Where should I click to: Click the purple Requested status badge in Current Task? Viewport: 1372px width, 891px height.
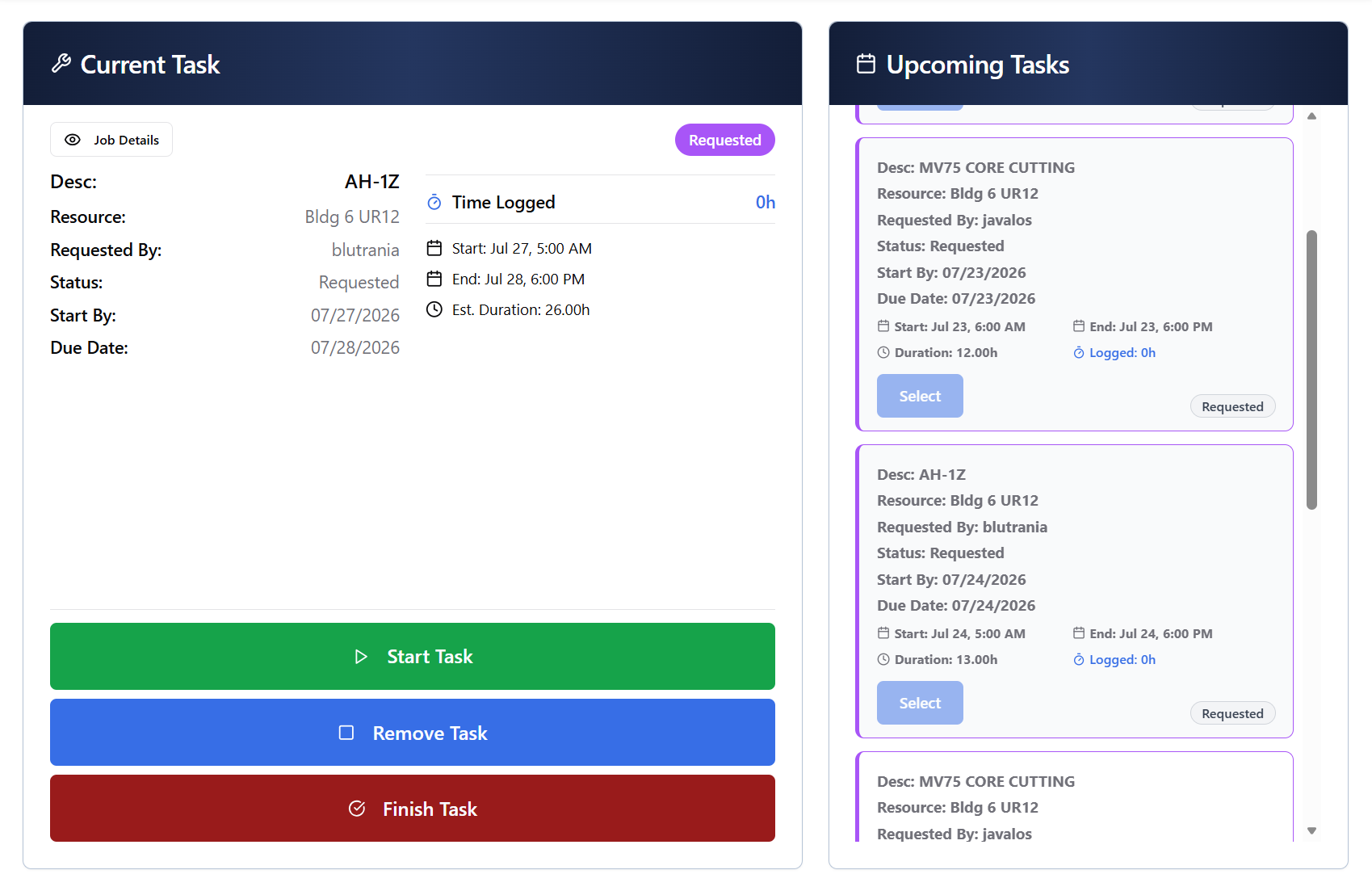(x=725, y=140)
